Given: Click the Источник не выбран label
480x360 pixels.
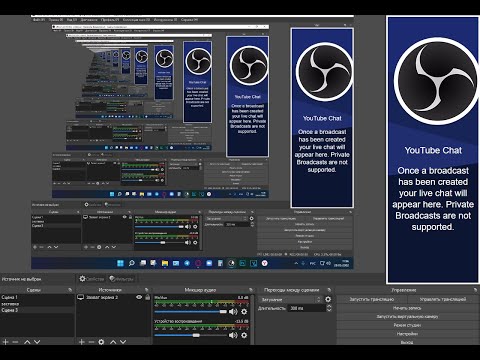Looking at the screenshot, I should (x=22, y=279).
